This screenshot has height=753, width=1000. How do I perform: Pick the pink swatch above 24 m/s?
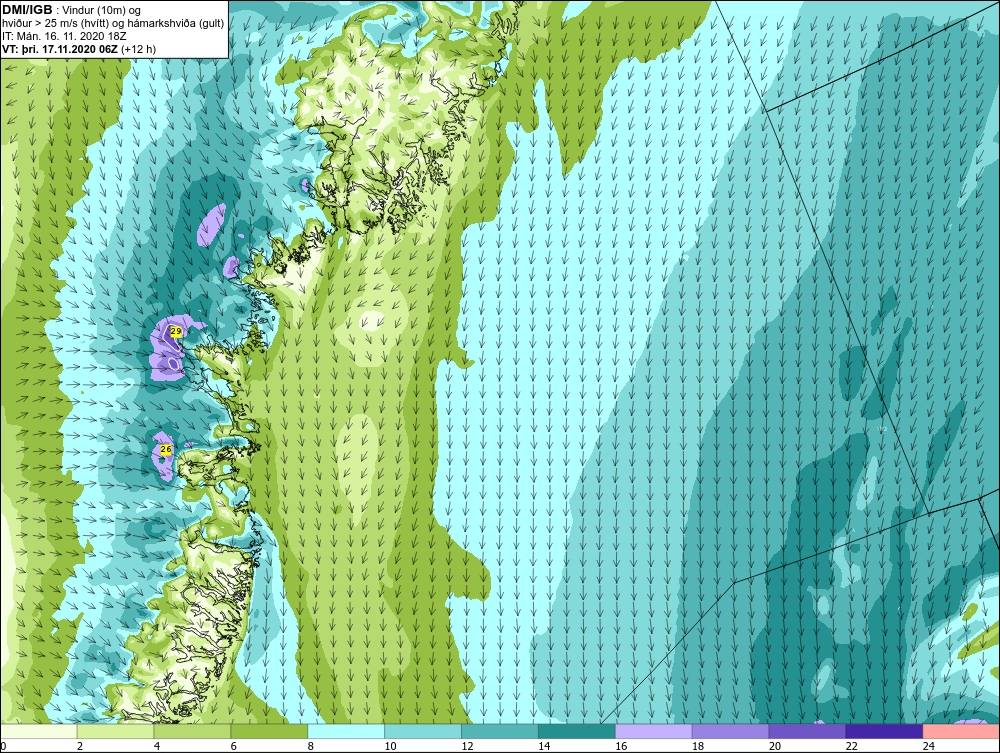point(961,731)
